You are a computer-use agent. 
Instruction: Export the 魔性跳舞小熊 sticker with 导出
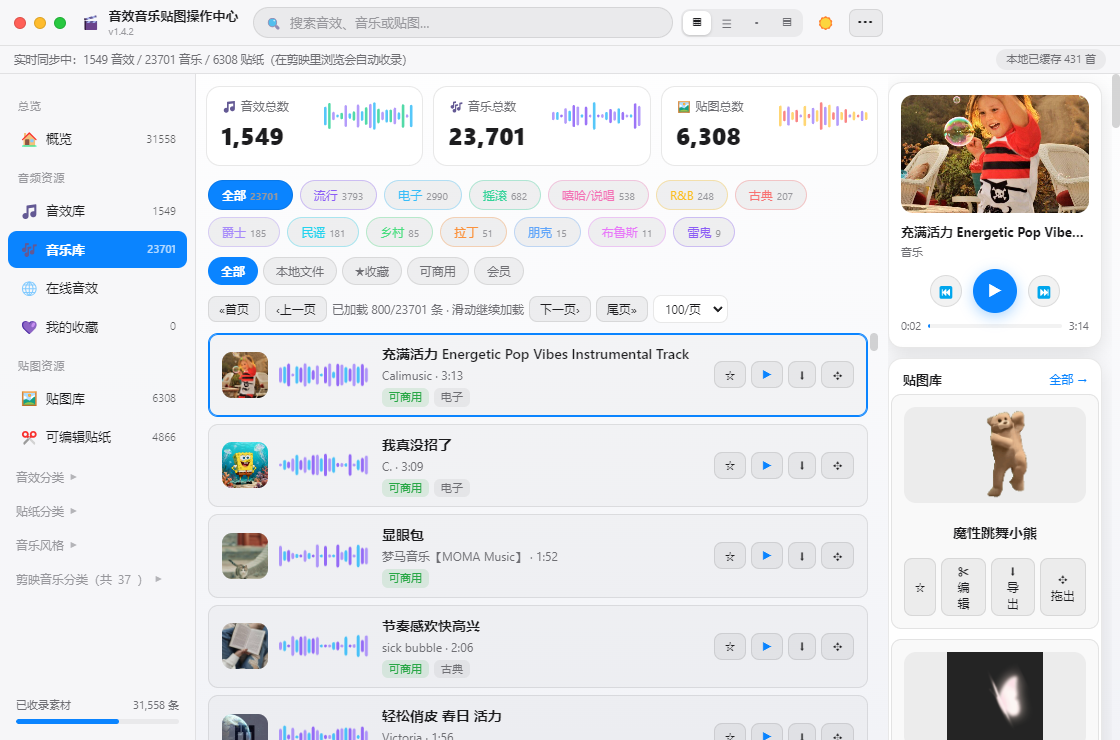coord(1013,587)
